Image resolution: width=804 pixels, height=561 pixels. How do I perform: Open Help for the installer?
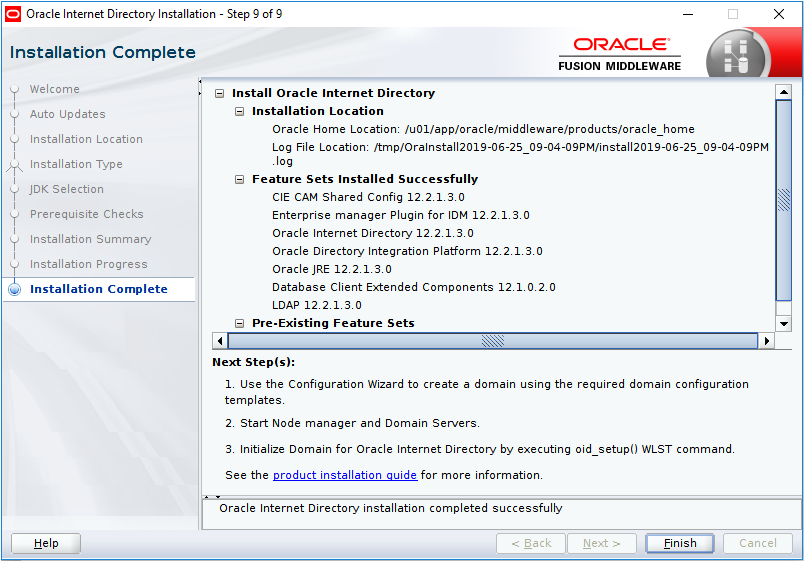[x=46, y=543]
